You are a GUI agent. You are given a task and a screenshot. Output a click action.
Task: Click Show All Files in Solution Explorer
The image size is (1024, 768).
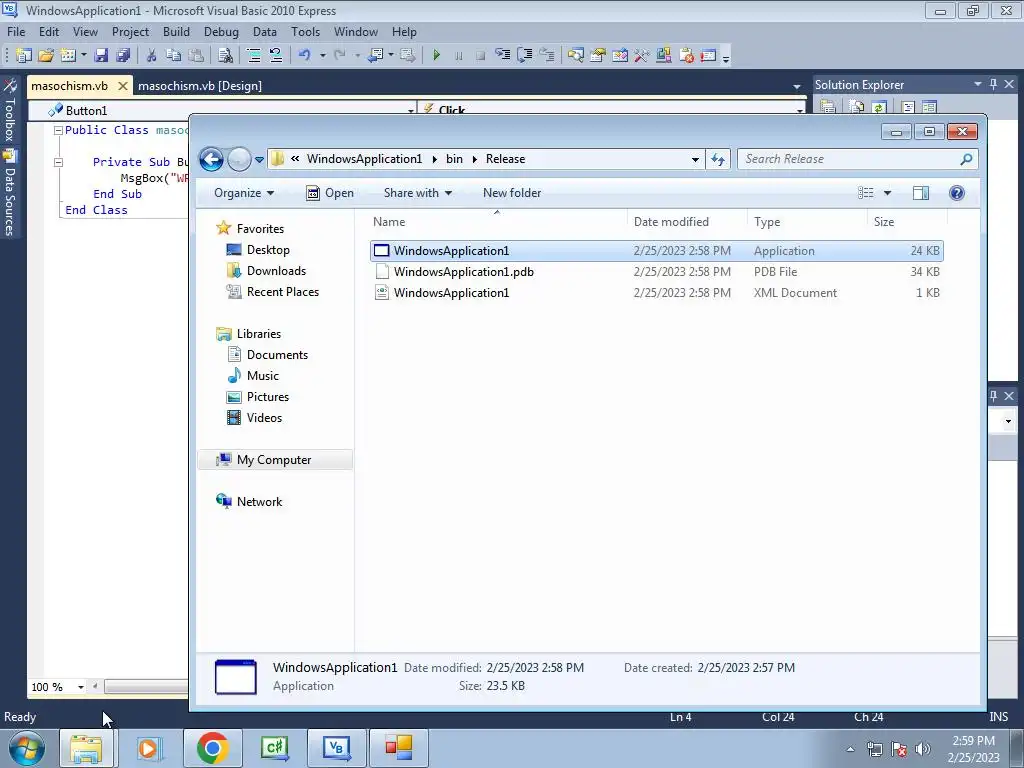coord(856,106)
